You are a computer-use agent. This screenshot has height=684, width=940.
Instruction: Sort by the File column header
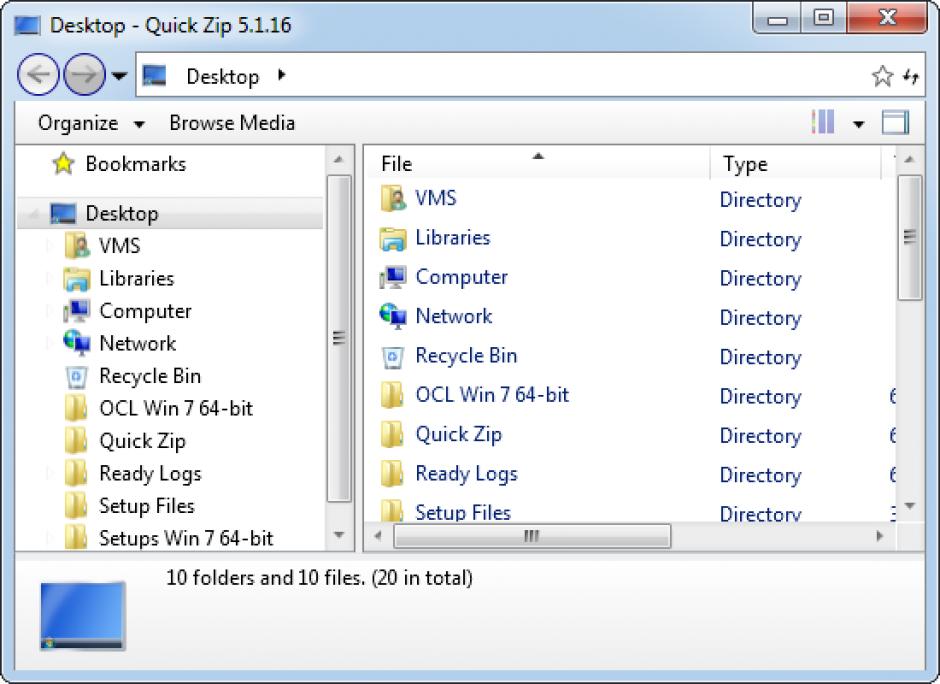(x=538, y=164)
